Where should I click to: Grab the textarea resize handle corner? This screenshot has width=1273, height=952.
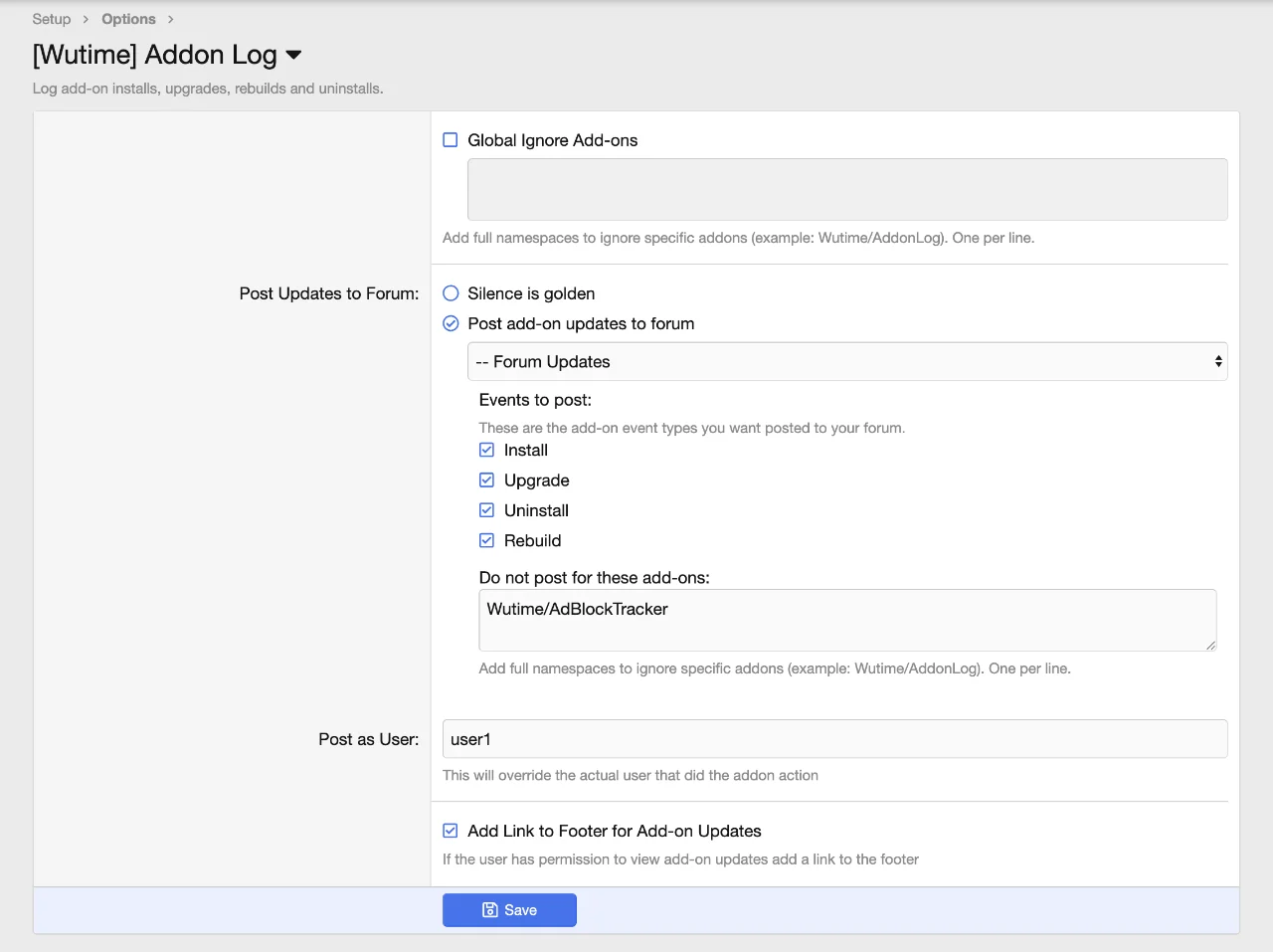coord(1210,645)
